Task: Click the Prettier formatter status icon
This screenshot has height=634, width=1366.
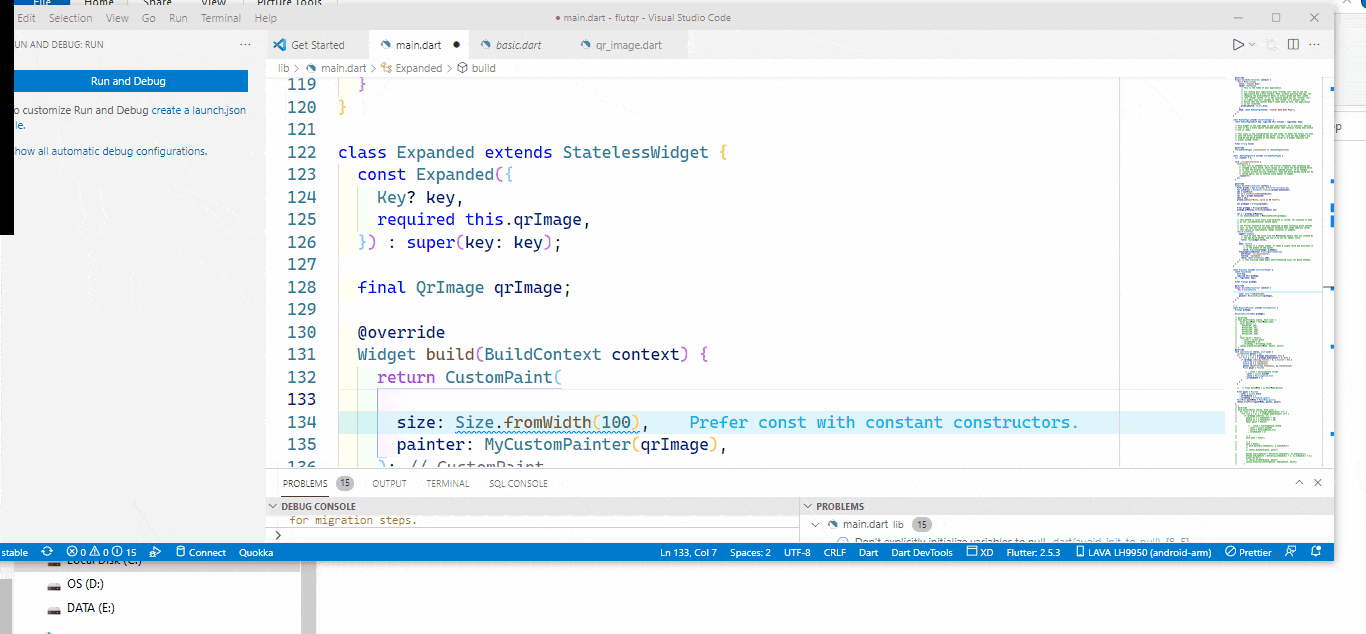Action: (x=1248, y=551)
